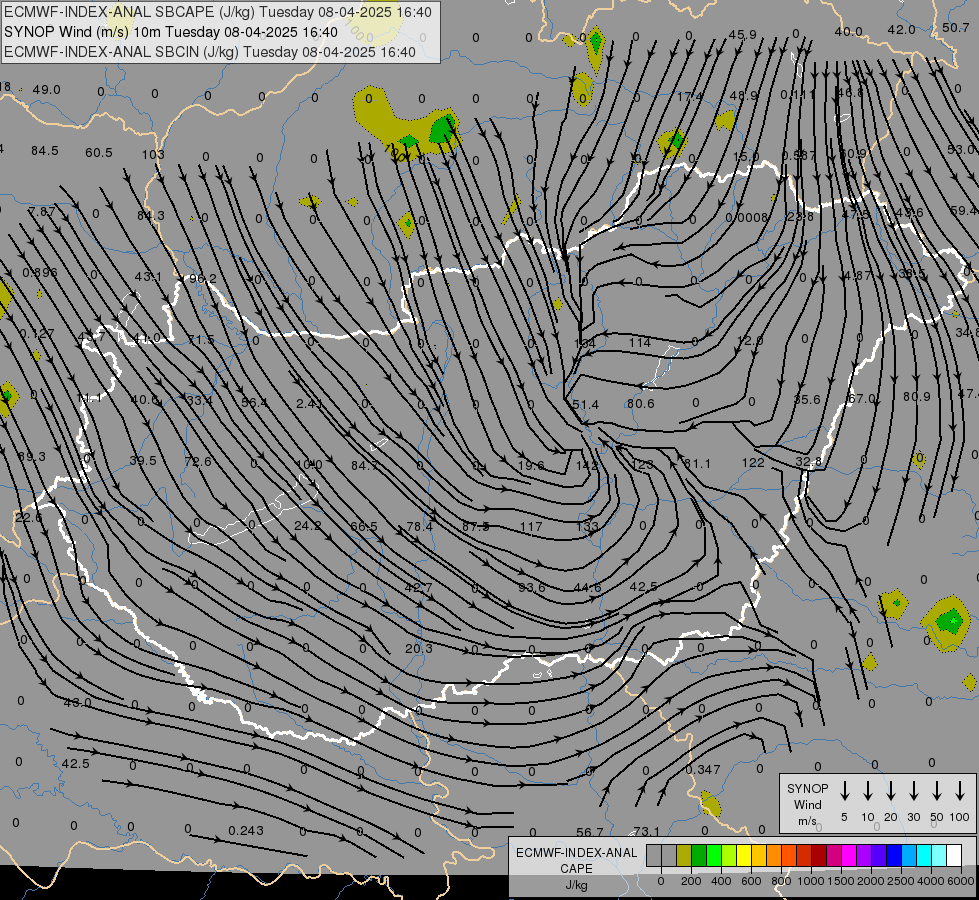Viewport: 979px width, 900px height.
Task: Click the map value 56.7
Action: pos(590,832)
